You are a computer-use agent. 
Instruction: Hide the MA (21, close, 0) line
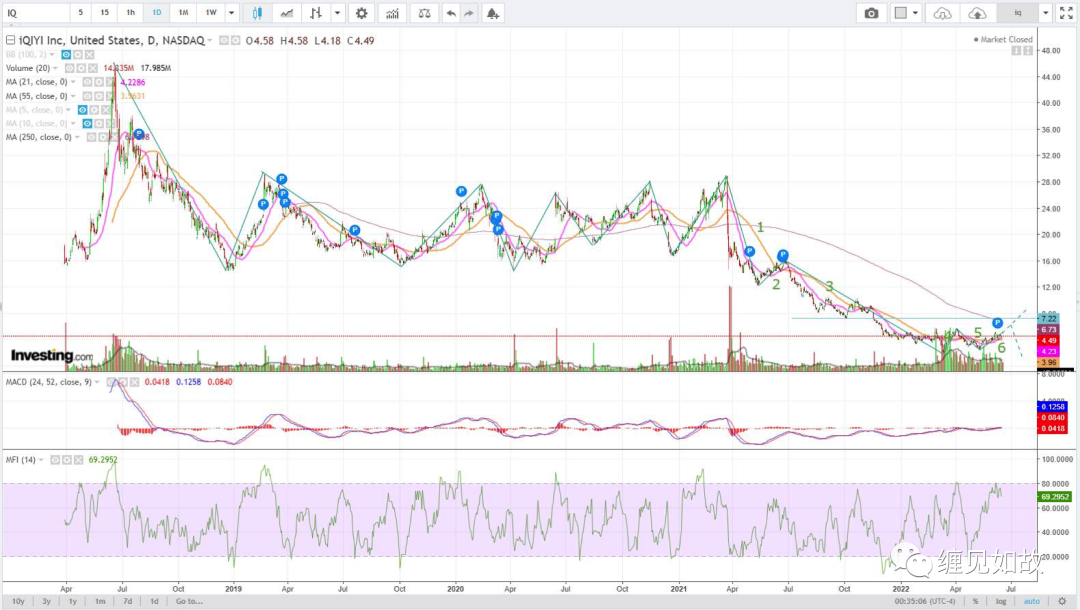87,82
